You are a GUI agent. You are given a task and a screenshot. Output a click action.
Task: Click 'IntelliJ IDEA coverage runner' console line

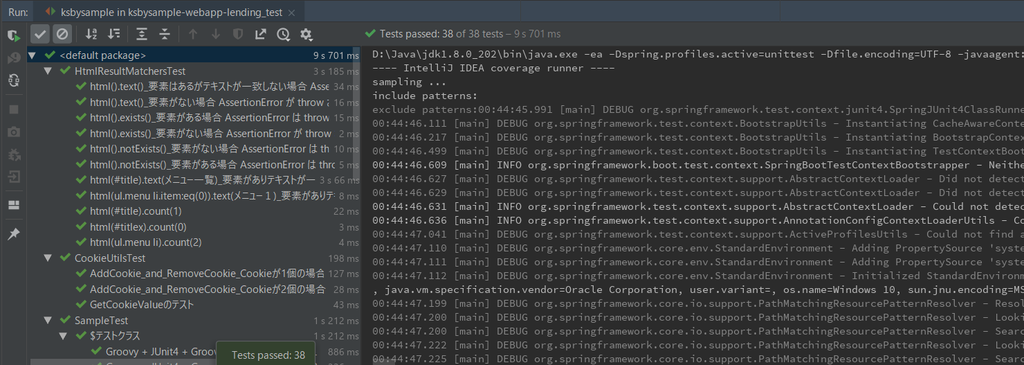point(493,69)
